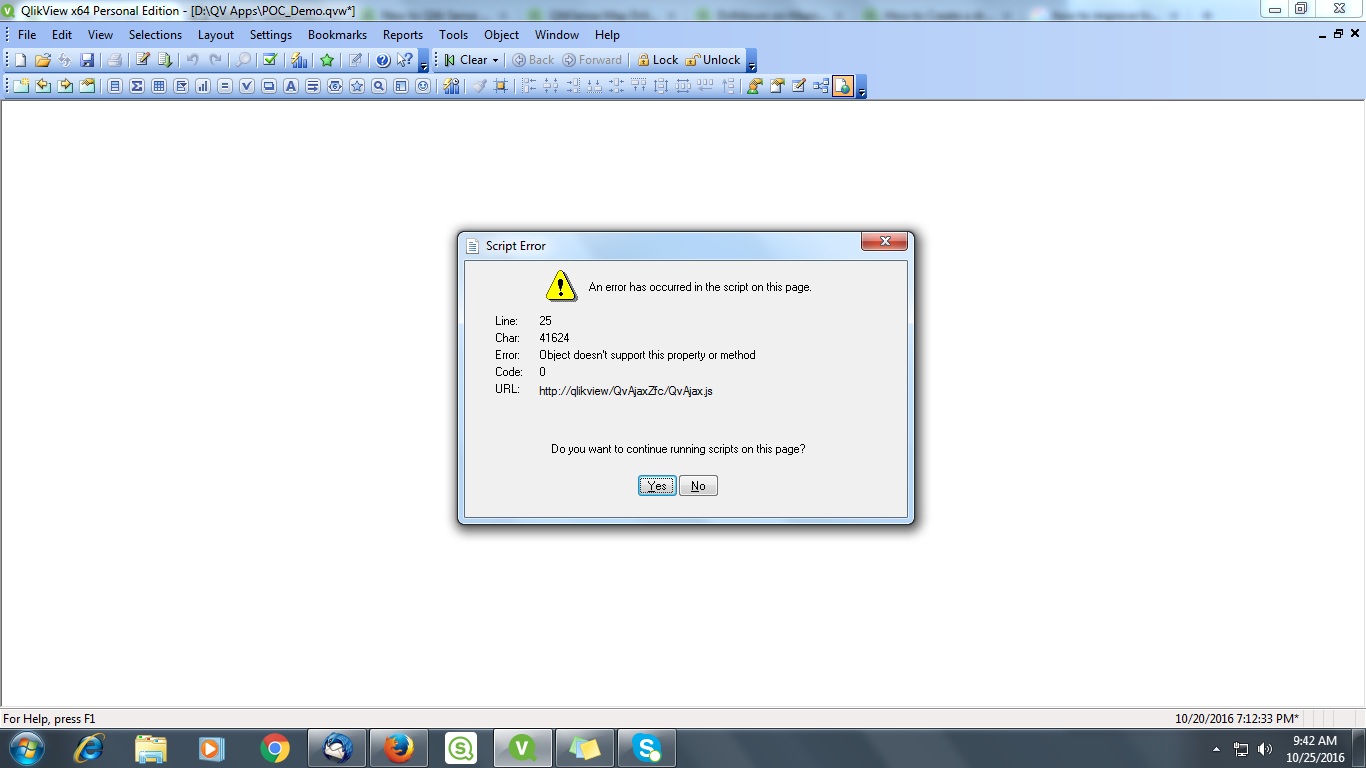Create a Container object
The image size is (1366, 768).
pyautogui.click(x=401, y=86)
